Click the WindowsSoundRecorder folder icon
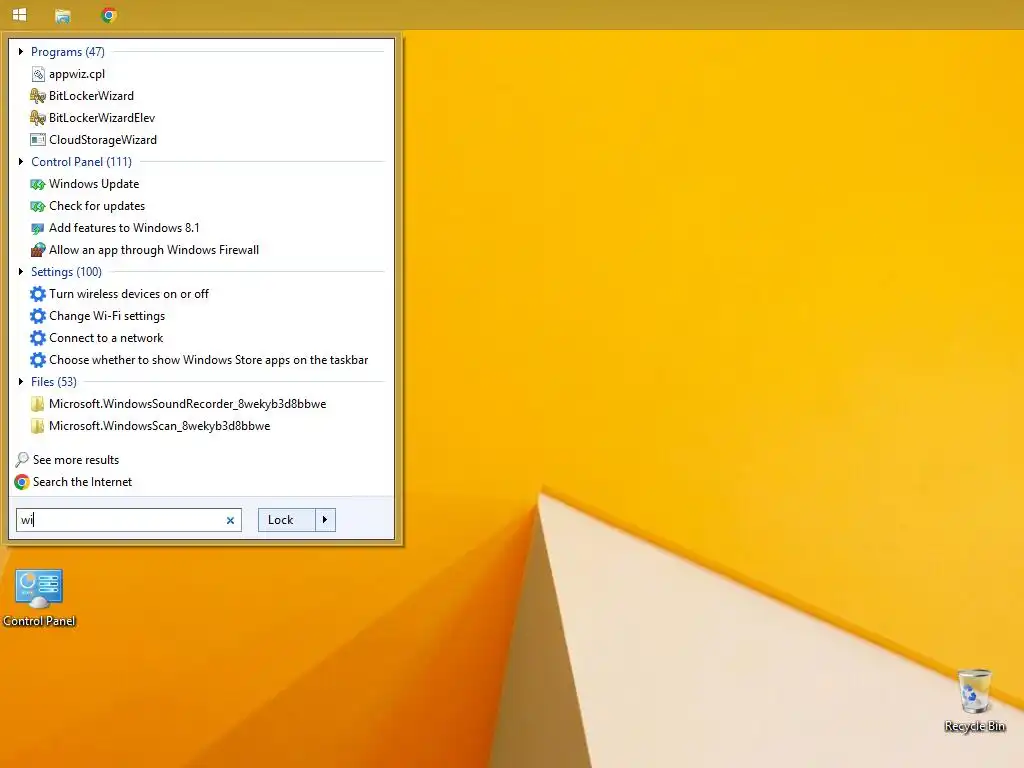The height and width of the screenshot is (768, 1024). tap(38, 404)
